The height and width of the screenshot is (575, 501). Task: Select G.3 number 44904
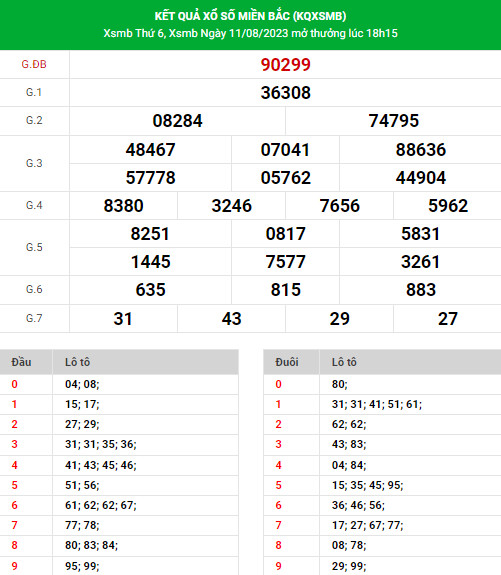[420, 178]
